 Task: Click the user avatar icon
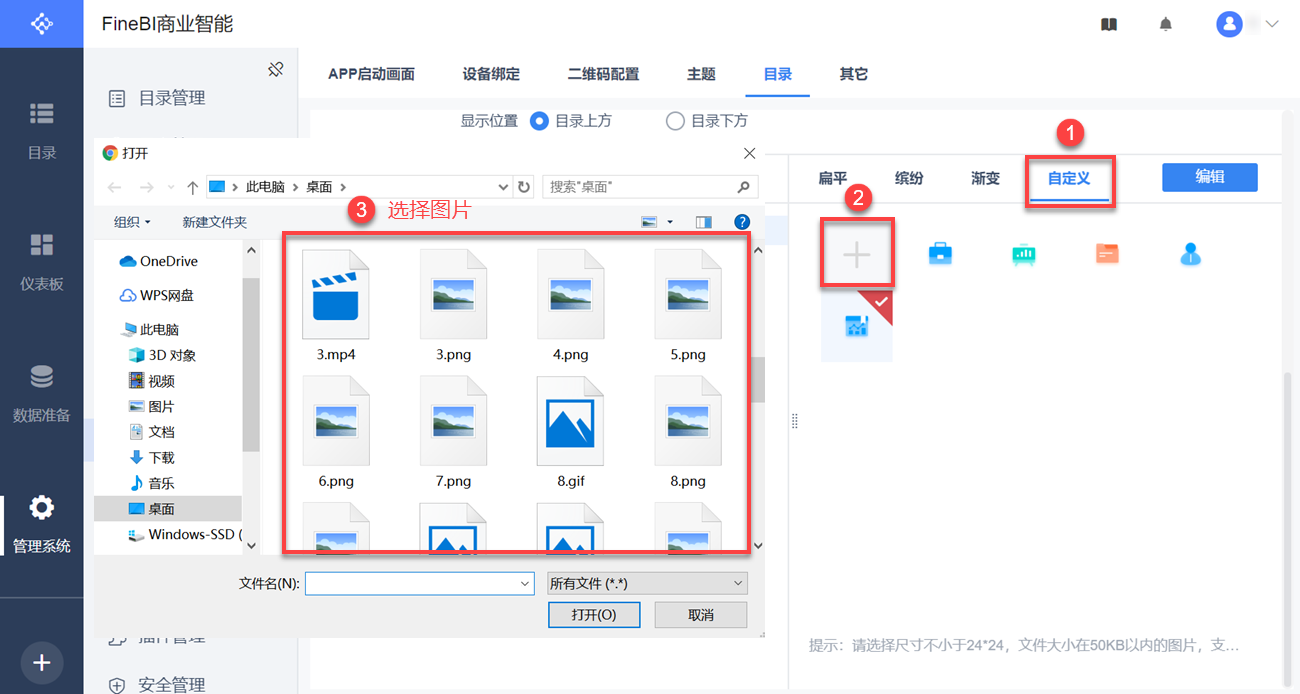(x=1229, y=24)
